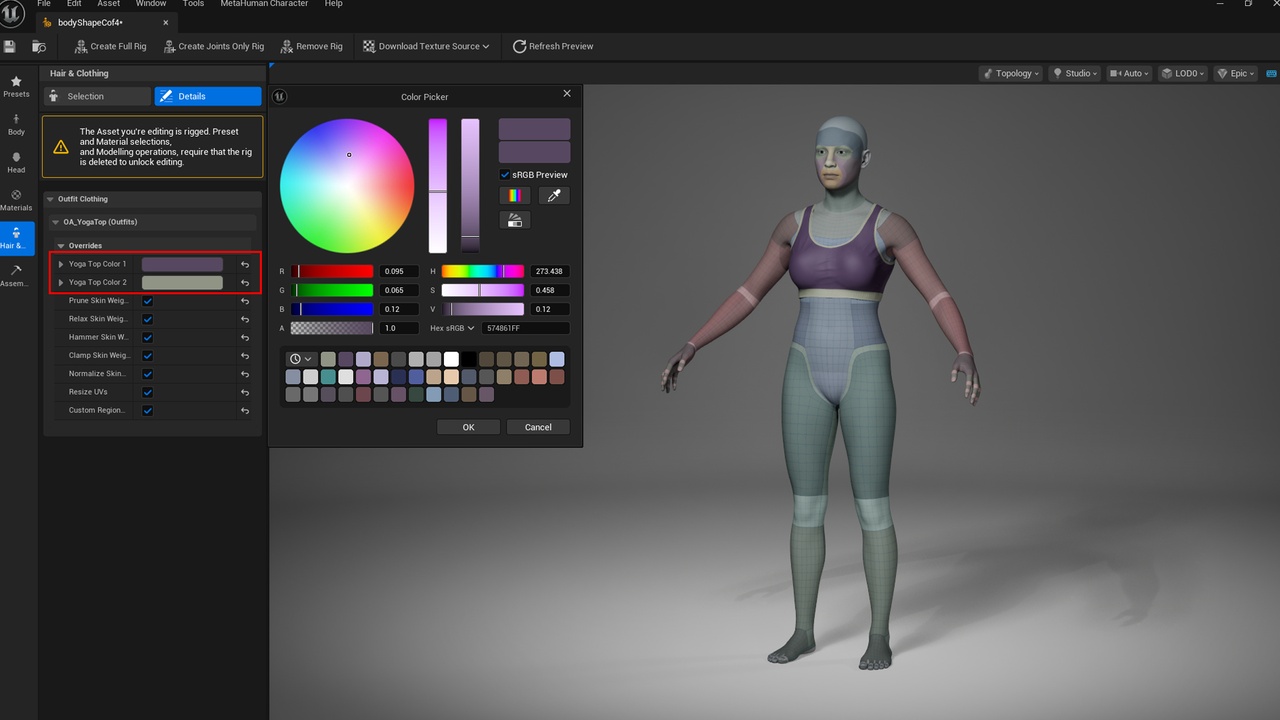Open the File menu

44,4
